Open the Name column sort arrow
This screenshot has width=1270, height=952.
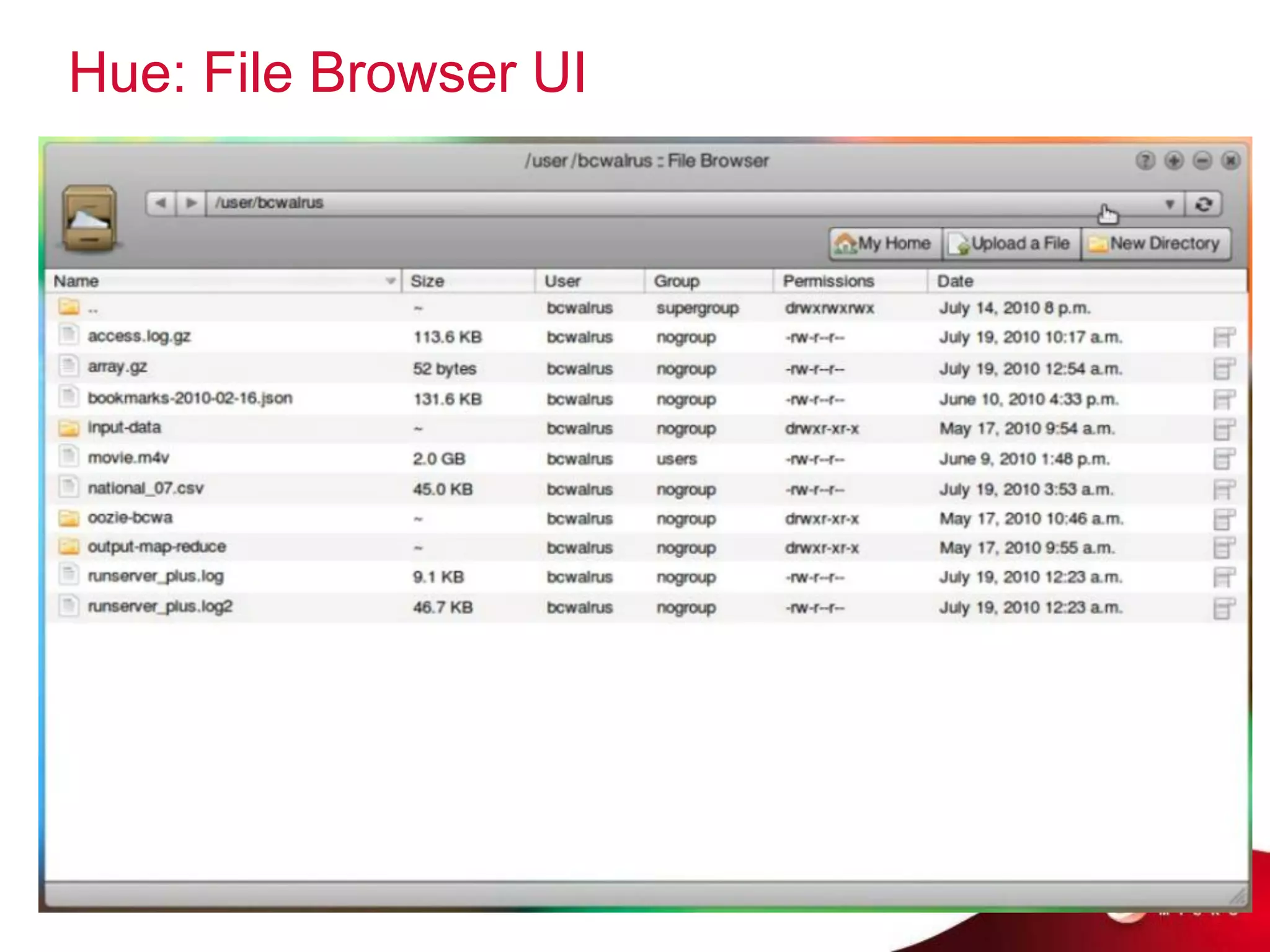[391, 281]
